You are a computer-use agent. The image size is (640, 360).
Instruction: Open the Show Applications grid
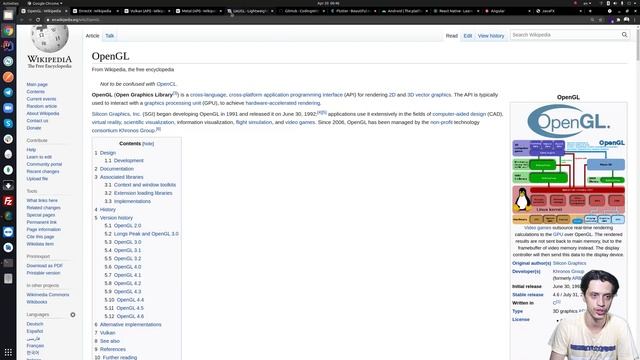coord(8,352)
